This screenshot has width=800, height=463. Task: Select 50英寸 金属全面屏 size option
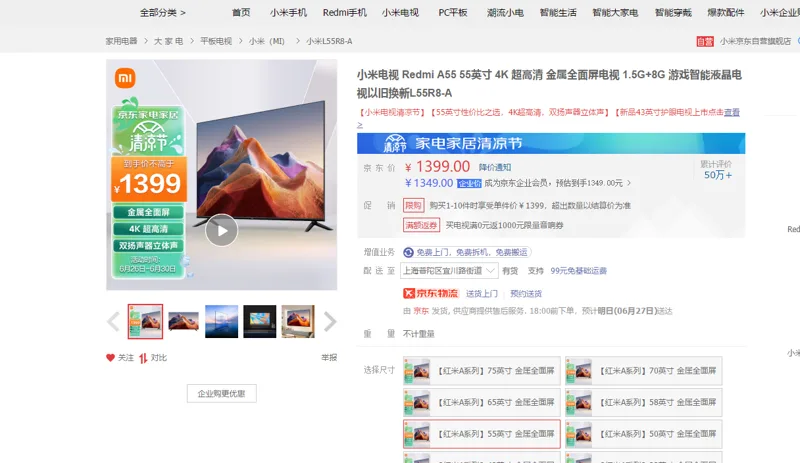tap(644, 434)
